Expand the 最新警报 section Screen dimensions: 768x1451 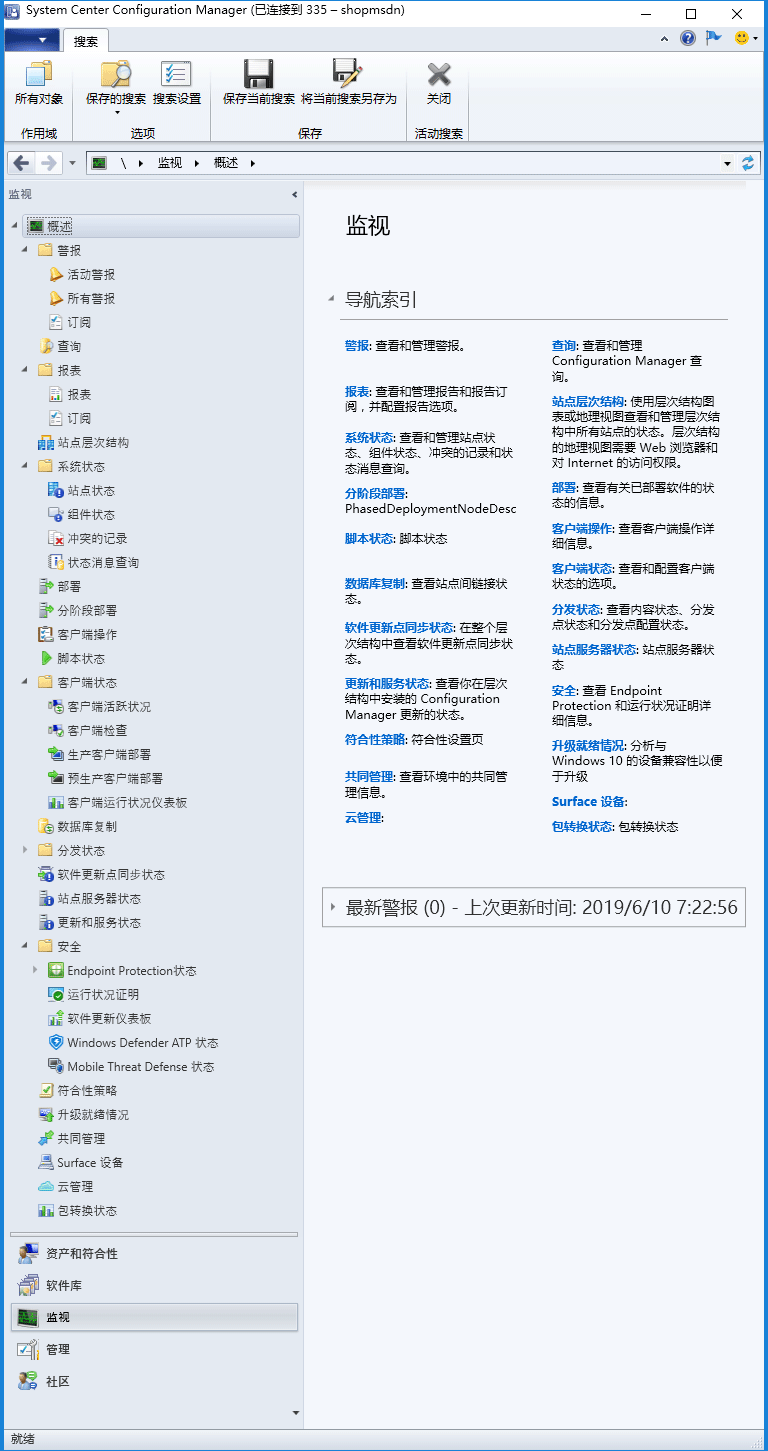coord(332,908)
